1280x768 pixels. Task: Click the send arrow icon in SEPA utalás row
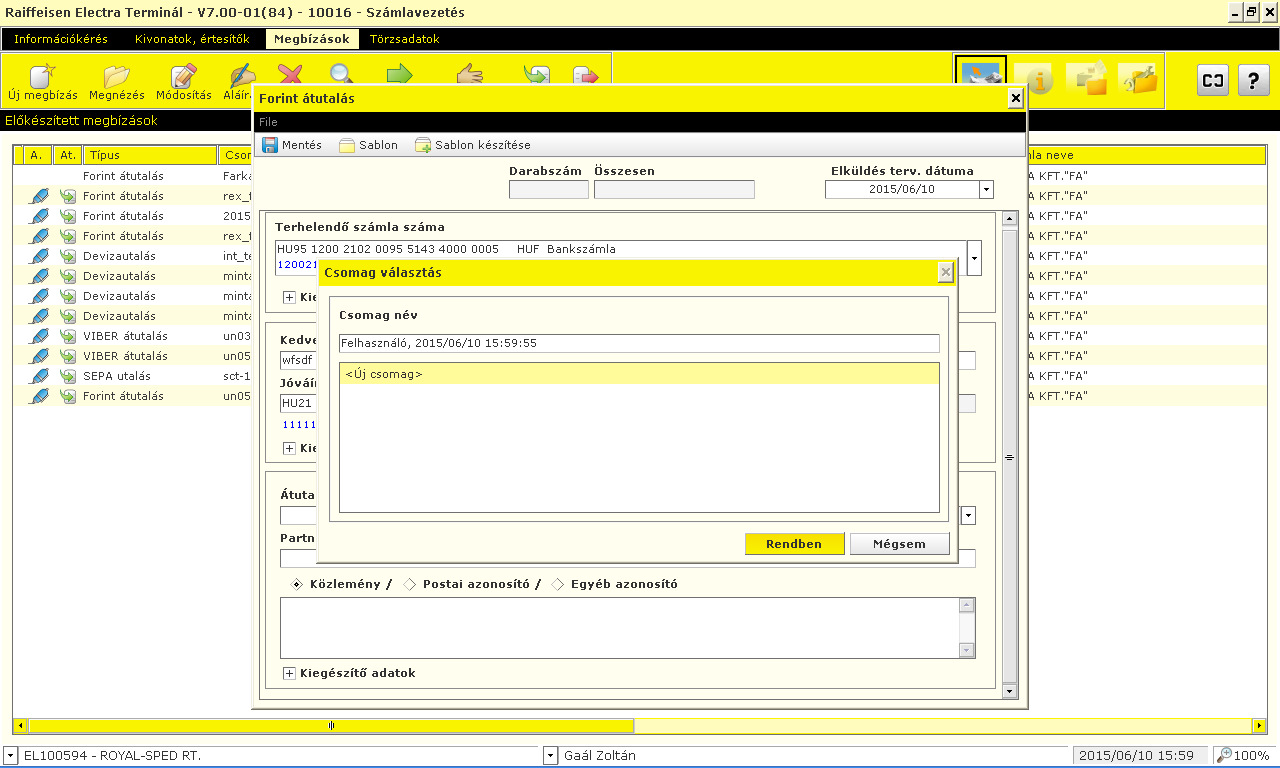(68, 376)
